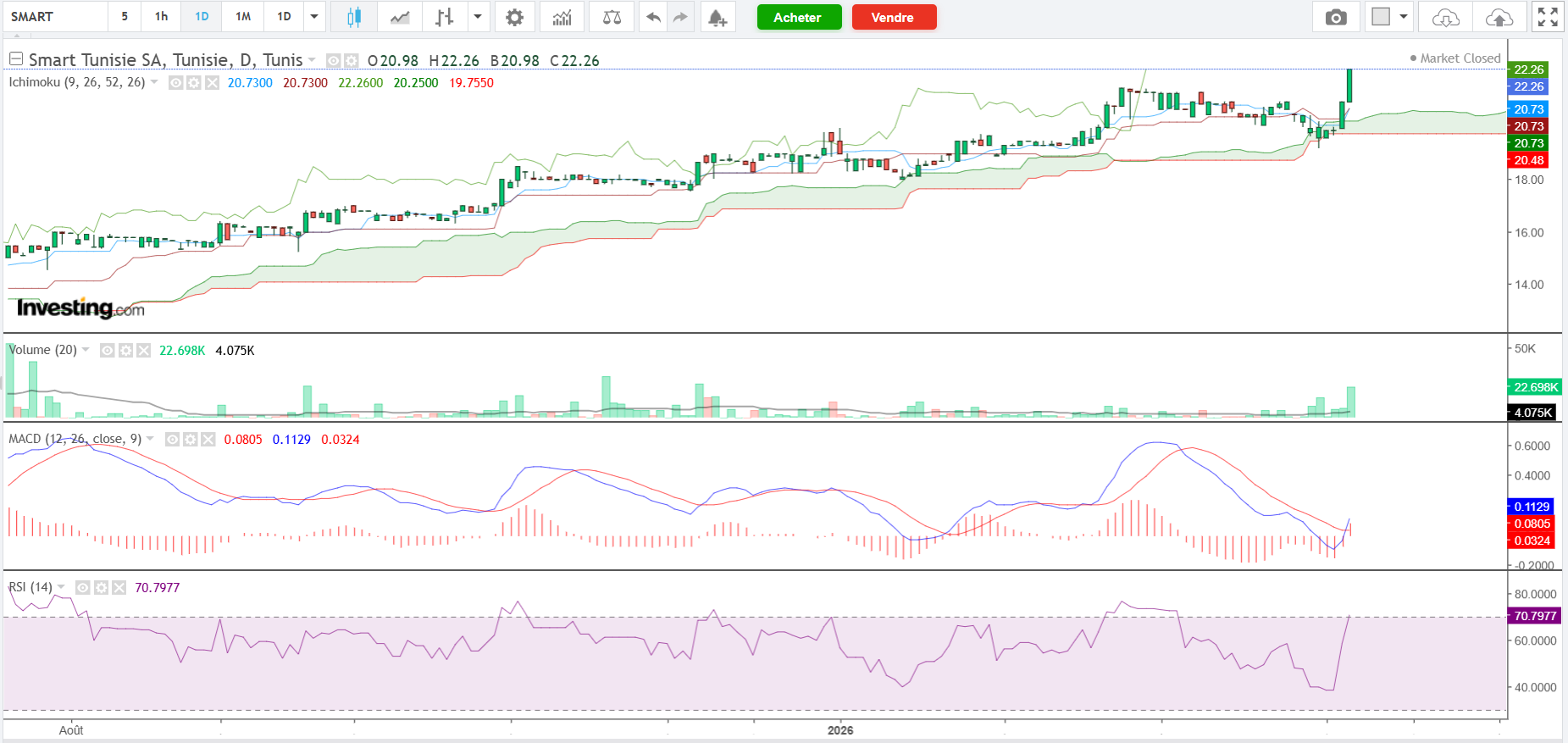This screenshot has width=1568, height=743.
Task: Expand the Volume (20) indicator dropdown
Action: click(86, 350)
